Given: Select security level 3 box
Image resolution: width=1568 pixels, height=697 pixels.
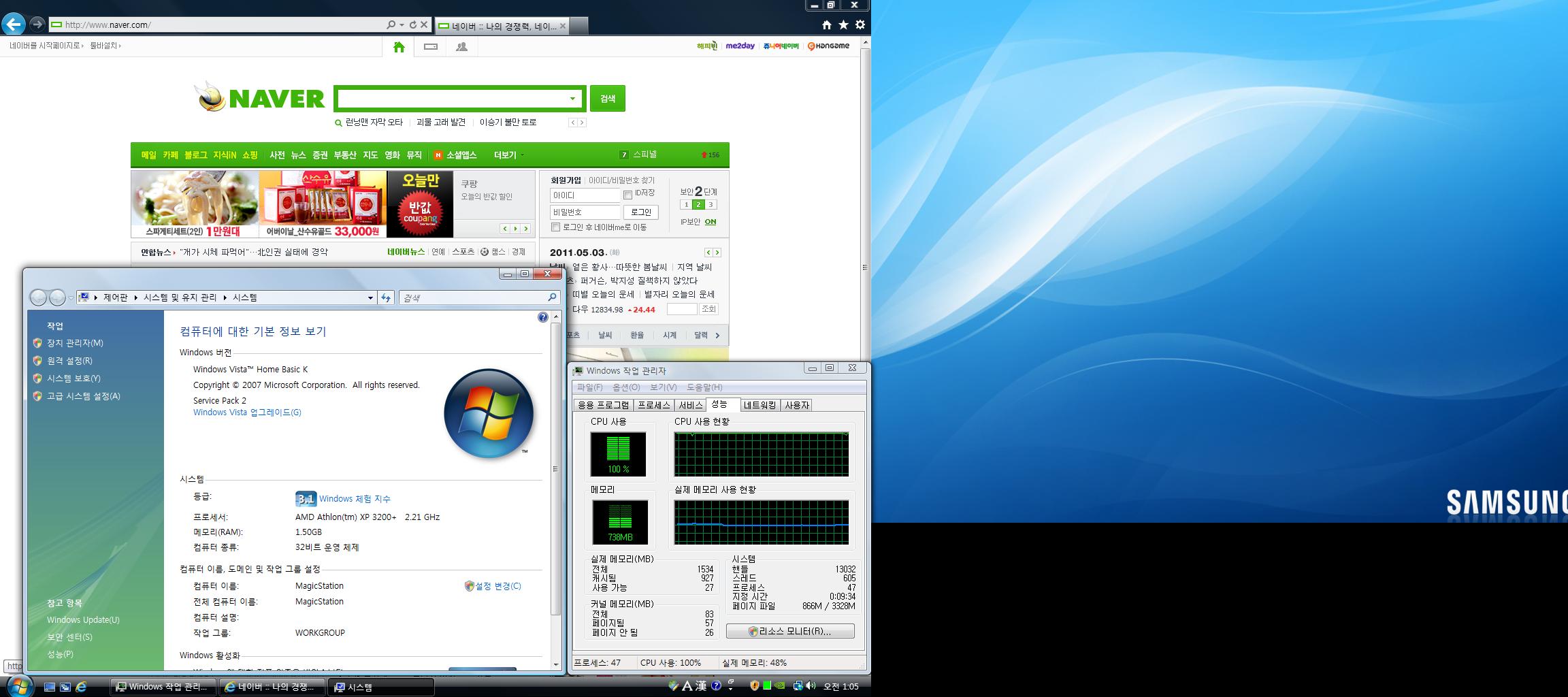Looking at the screenshot, I should pos(710,204).
